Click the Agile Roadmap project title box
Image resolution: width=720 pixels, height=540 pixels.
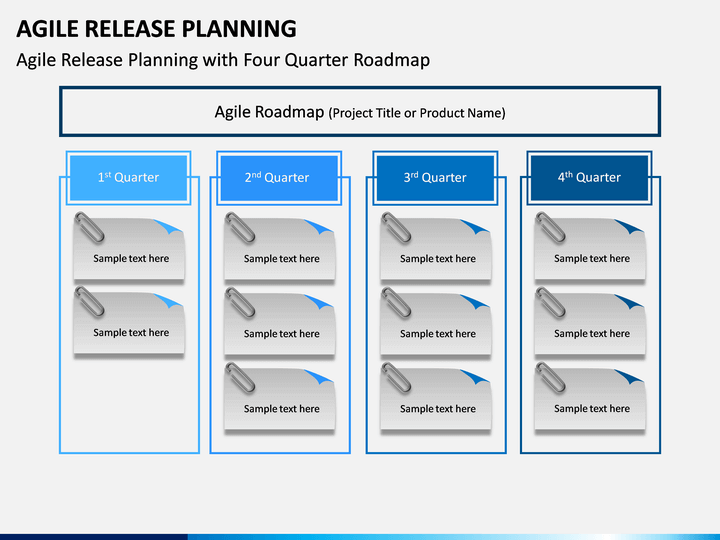360,112
